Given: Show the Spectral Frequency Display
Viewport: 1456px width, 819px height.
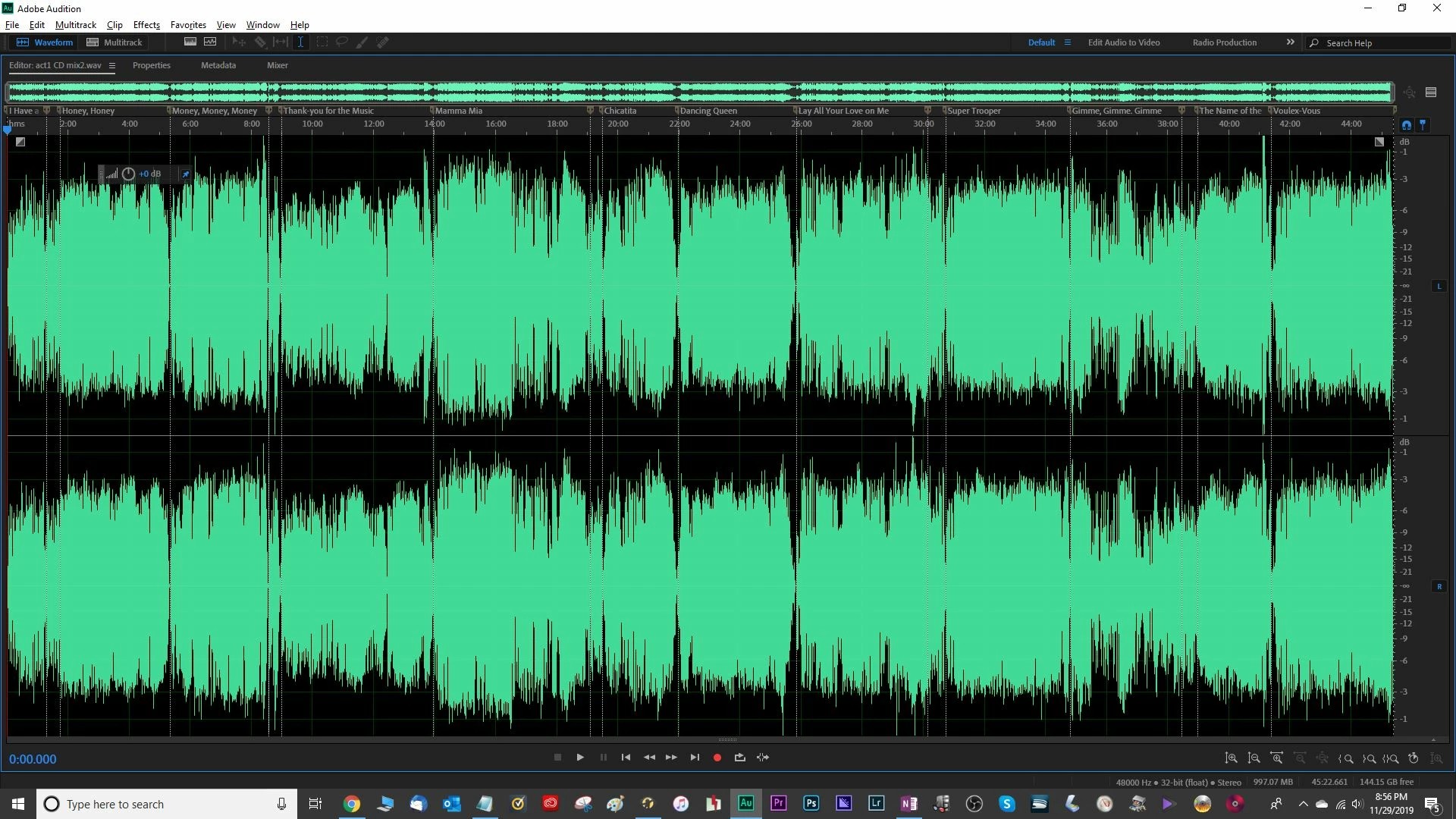Looking at the screenshot, I should point(190,42).
